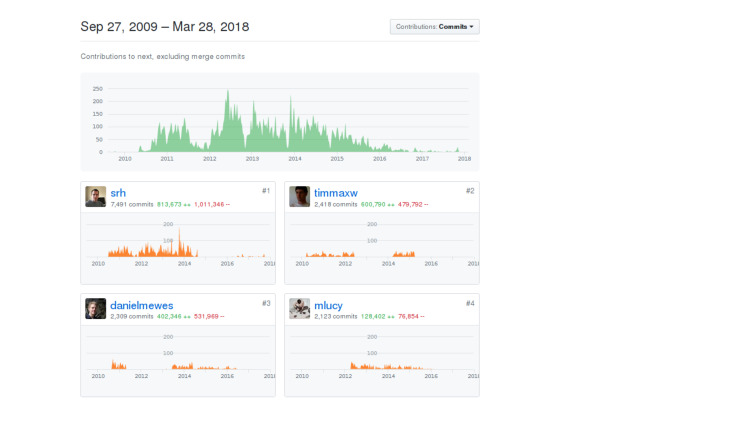The height and width of the screenshot is (422, 750).
Task: Click timmaxw's deletions count 479,792
Action: point(413,204)
